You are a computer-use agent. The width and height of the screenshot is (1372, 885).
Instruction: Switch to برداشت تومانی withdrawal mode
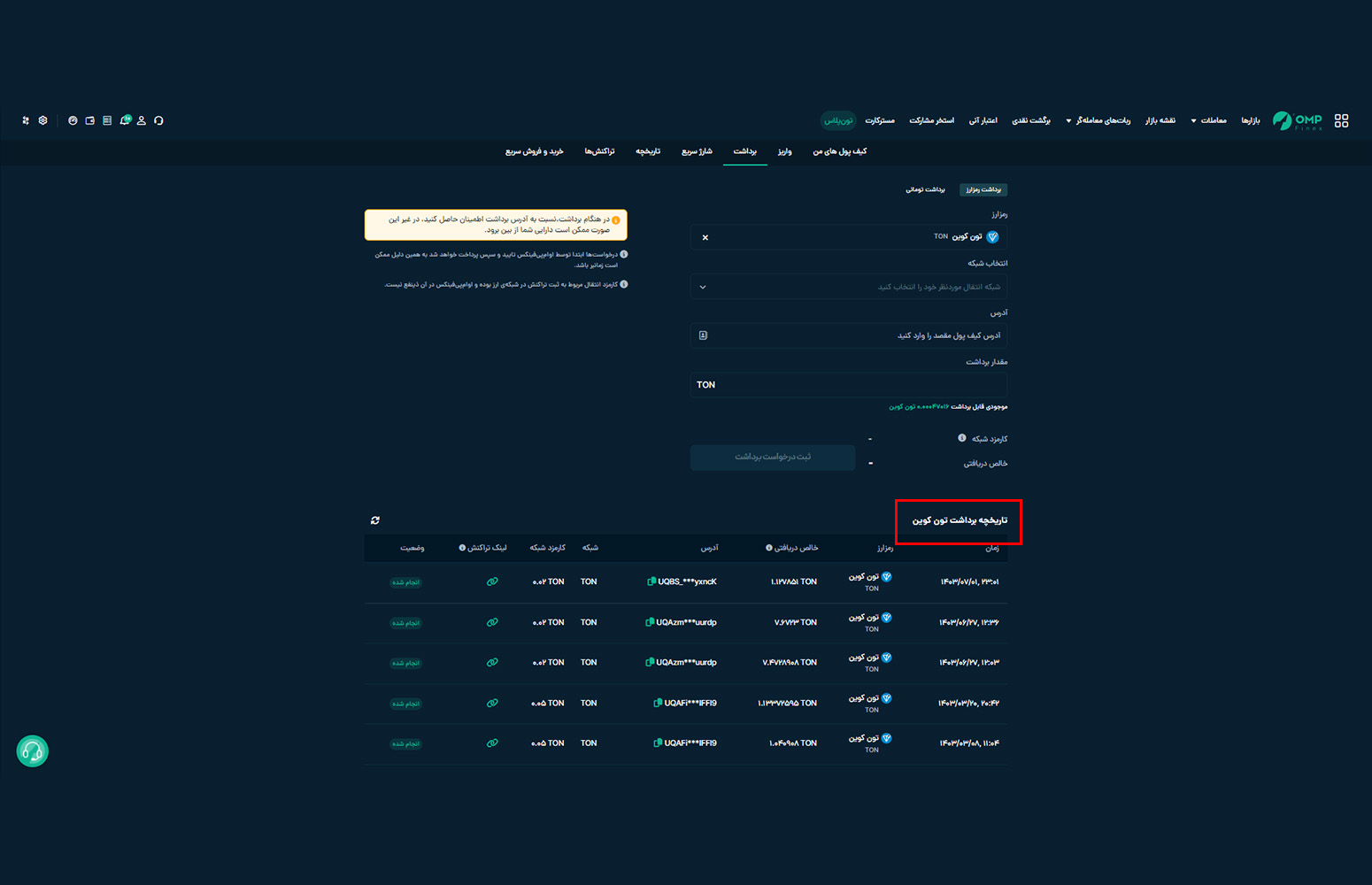point(925,189)
